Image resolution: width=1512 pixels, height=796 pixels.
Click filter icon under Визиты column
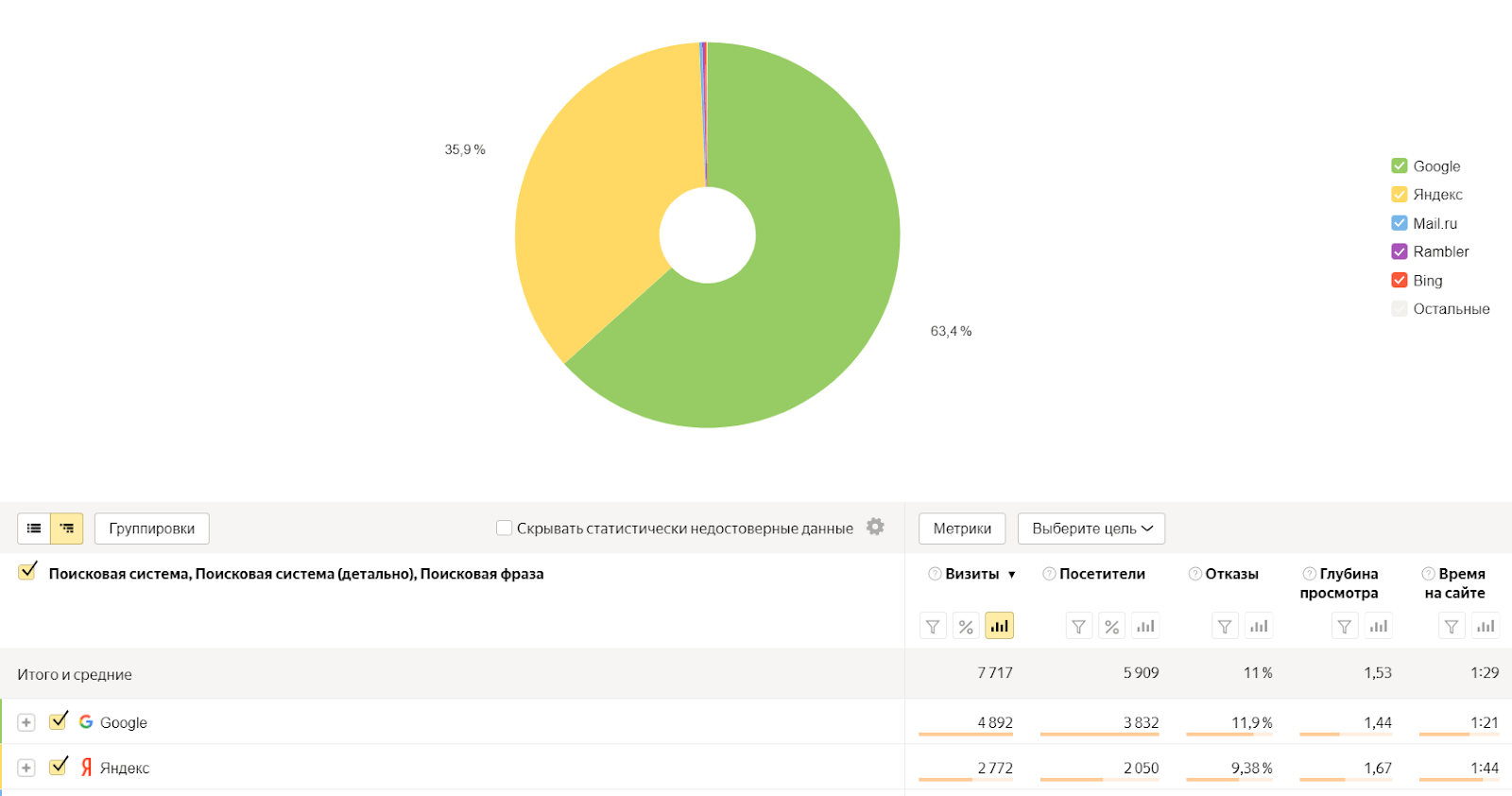pos(933,626)
